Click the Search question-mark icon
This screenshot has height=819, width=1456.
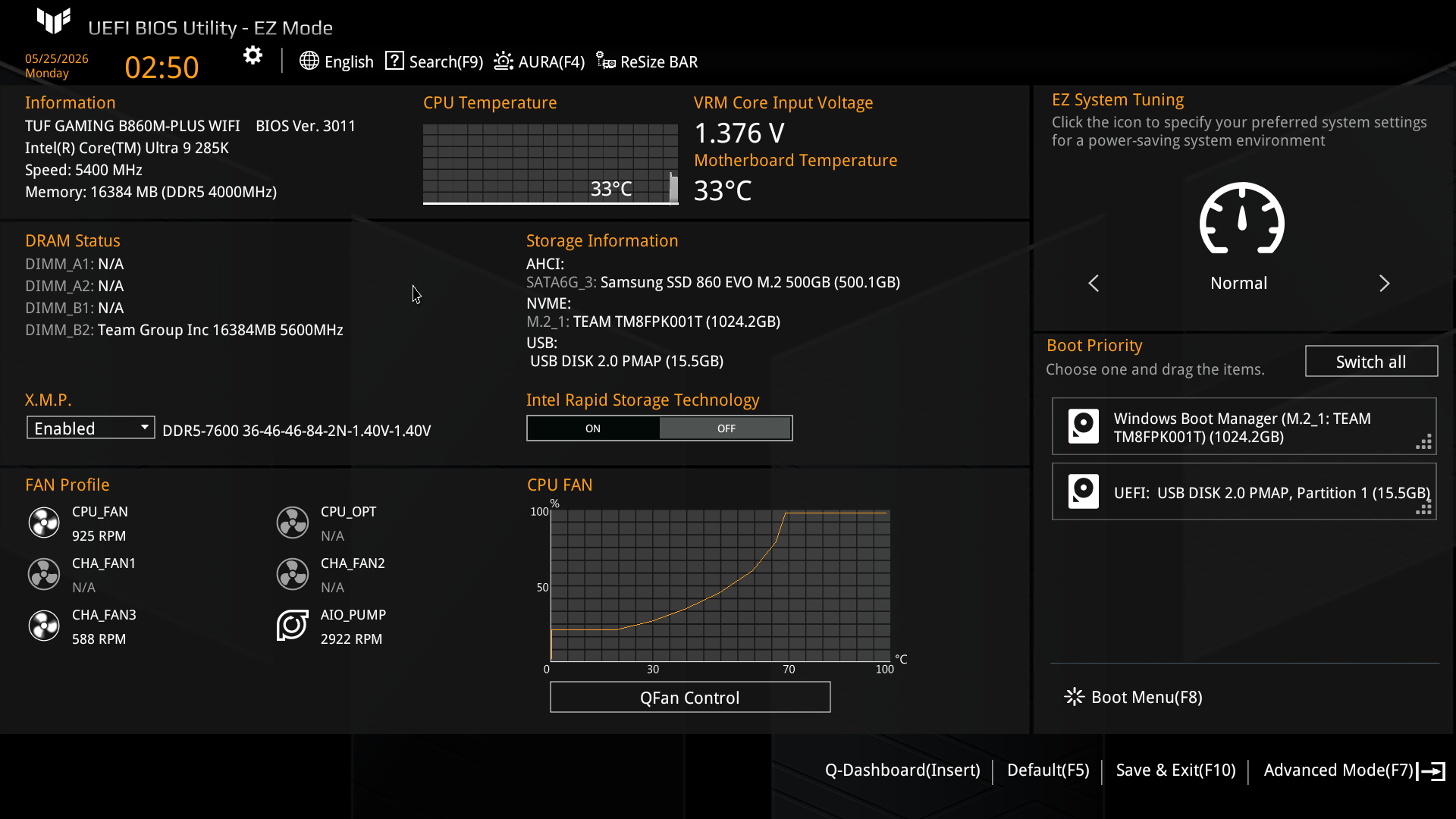click(x=394, y=61)
